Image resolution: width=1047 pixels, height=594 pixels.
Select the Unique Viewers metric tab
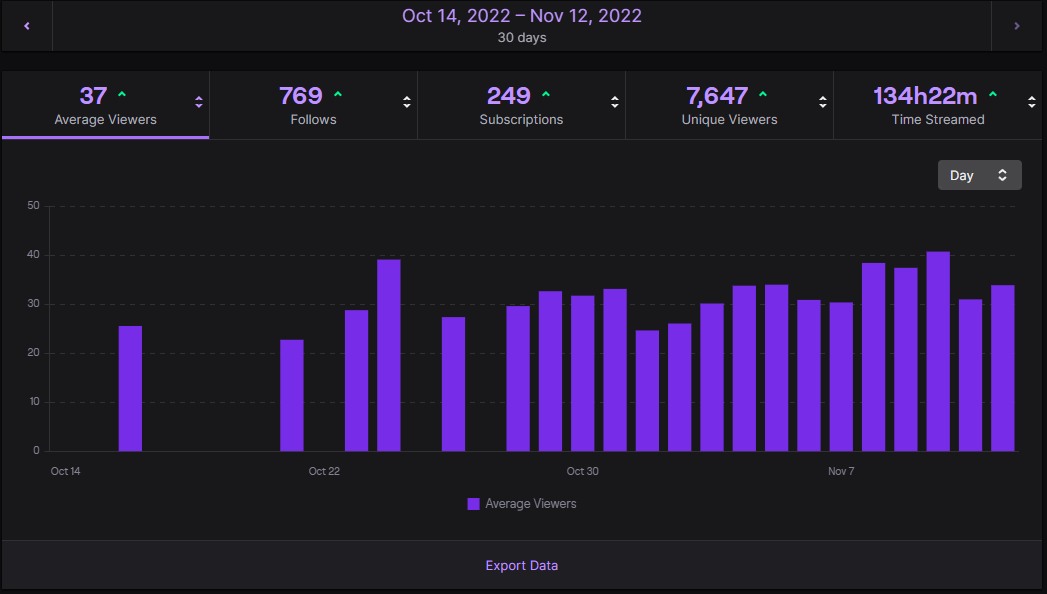click(x=729, y=105)
